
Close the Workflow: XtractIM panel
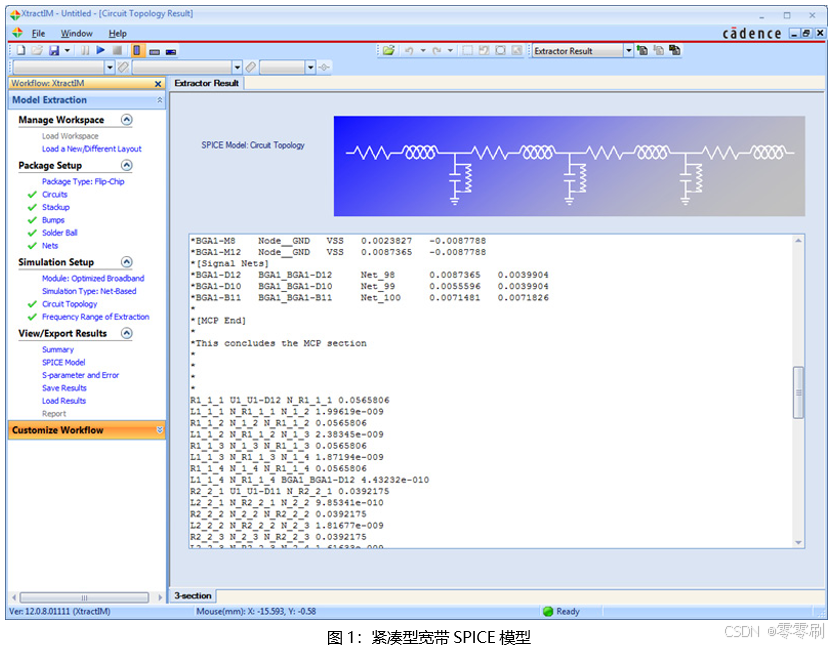[158, 84]
